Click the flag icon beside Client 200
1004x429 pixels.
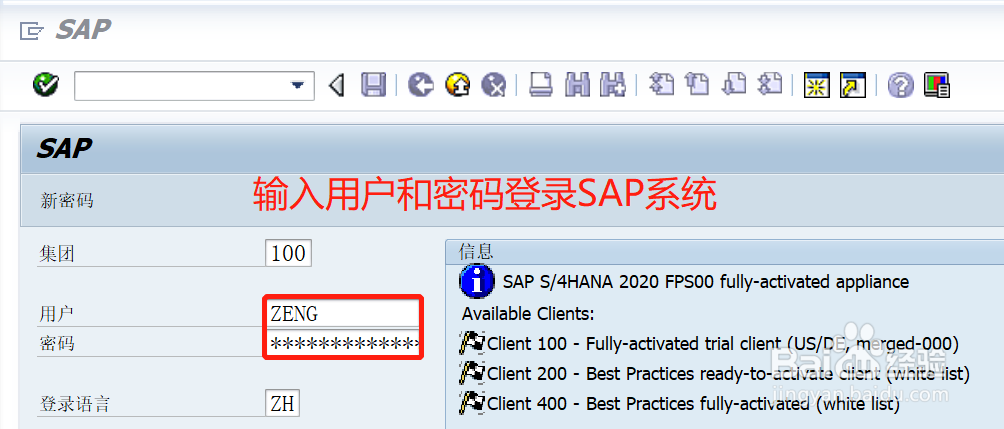coord(473,373)
